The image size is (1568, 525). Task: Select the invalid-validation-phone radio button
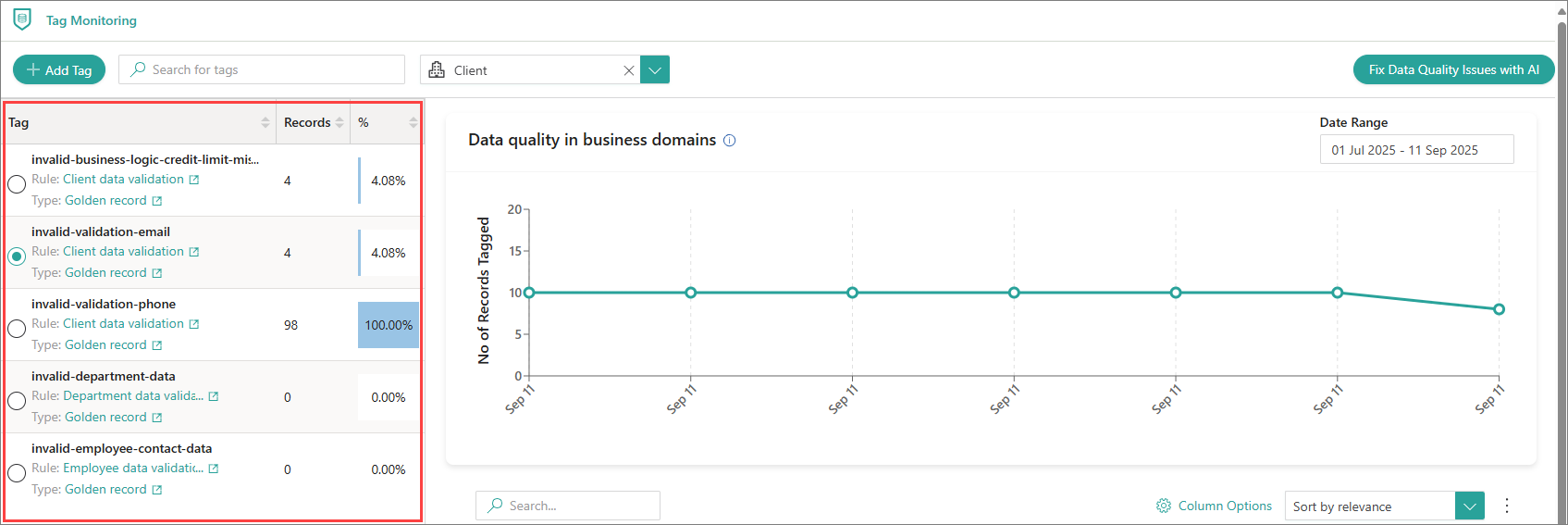pyautogui.click(x=17, y=329)
